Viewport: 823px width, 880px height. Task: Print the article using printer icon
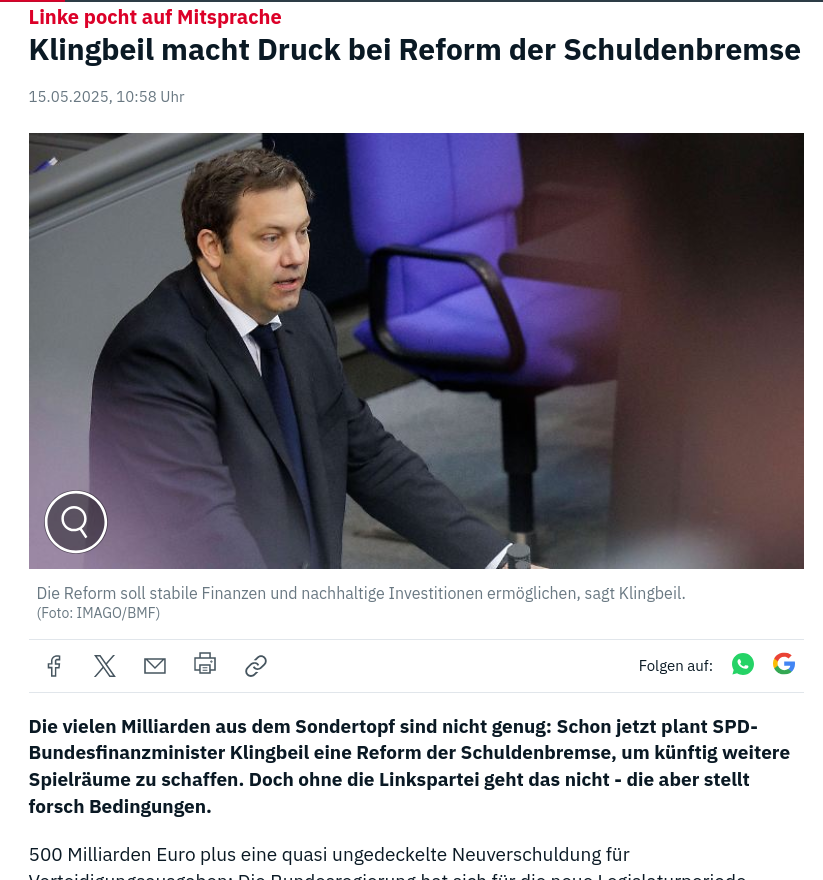[x=205, y=663]
